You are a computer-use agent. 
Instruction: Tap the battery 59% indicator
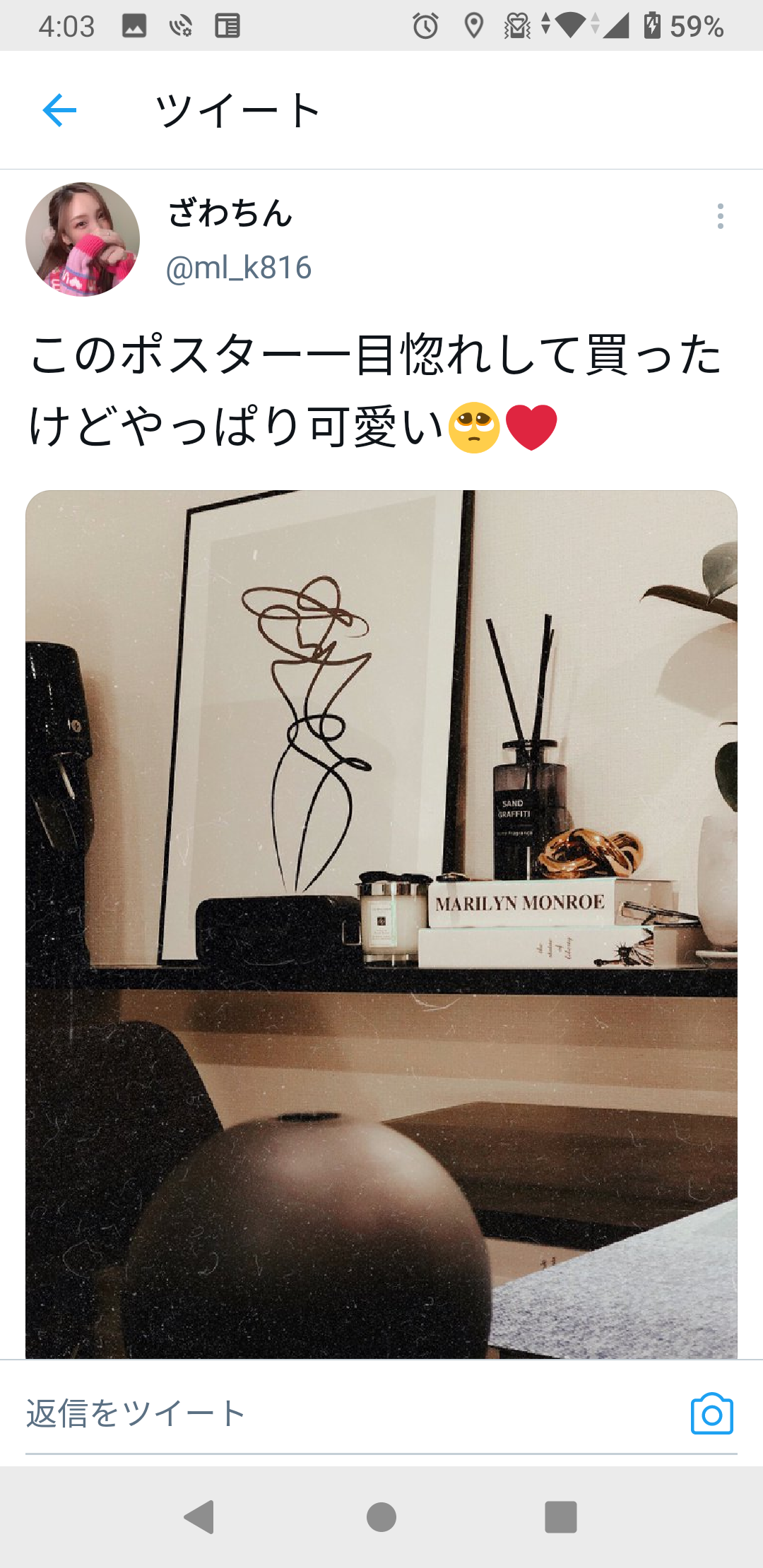[x=683, y=26]
